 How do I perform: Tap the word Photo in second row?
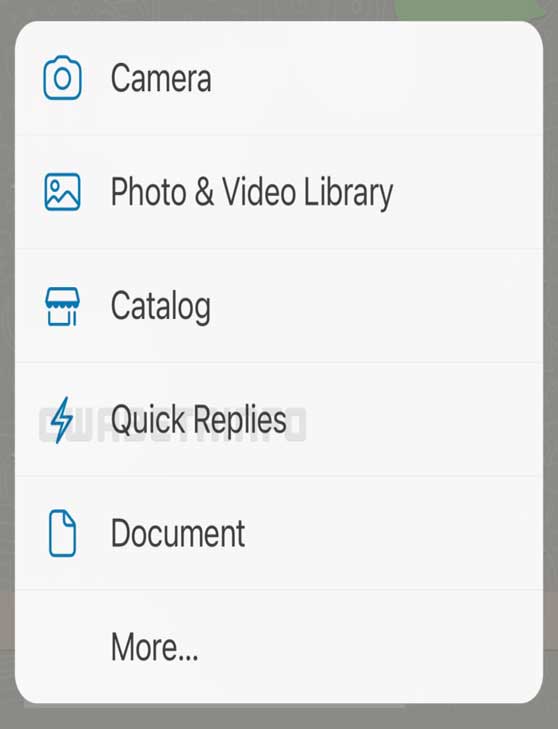pyautogui.click(x=149, y=192)
